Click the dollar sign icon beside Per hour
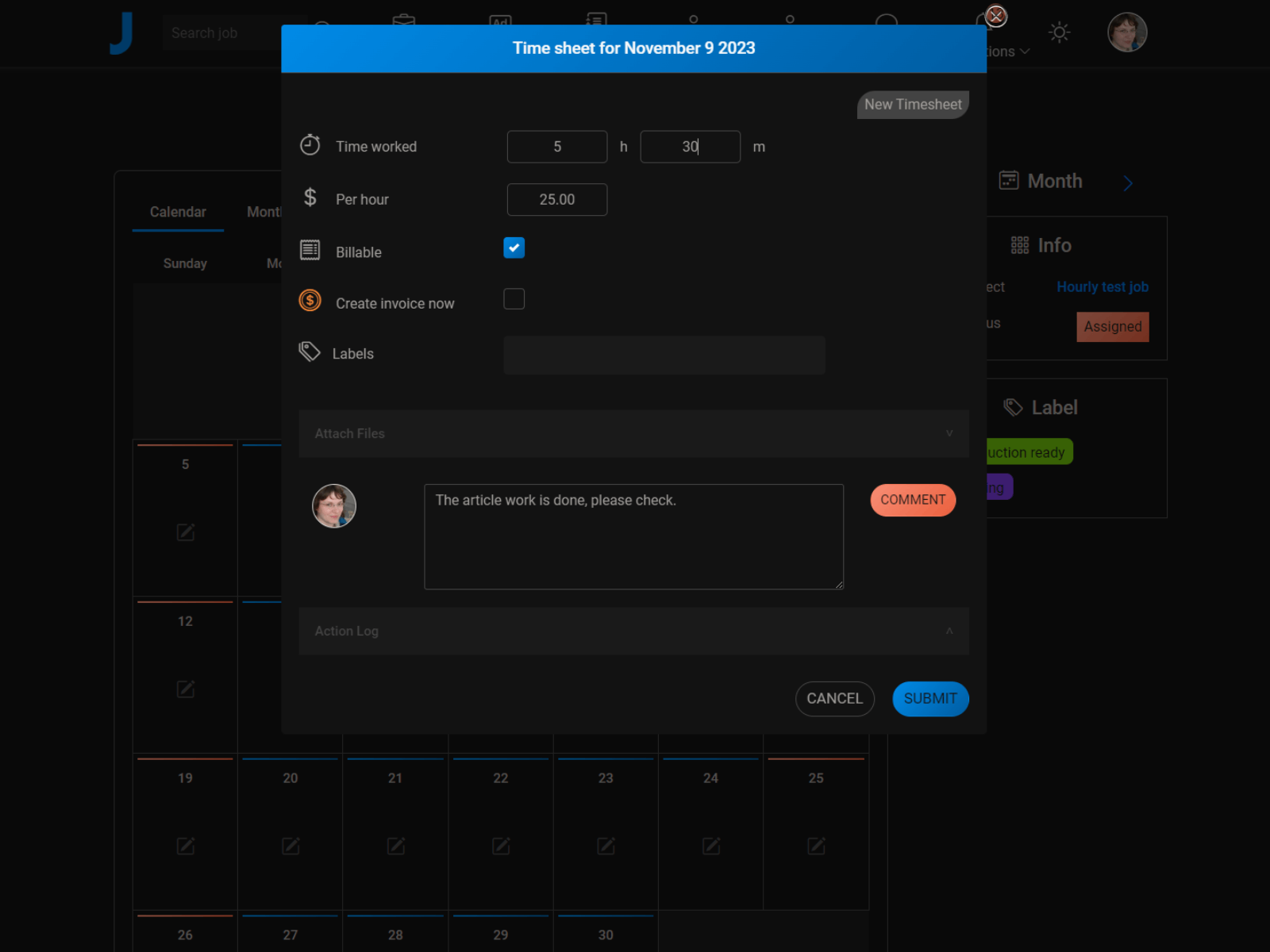The image size is (1270, 952). (x=310, y=197)
